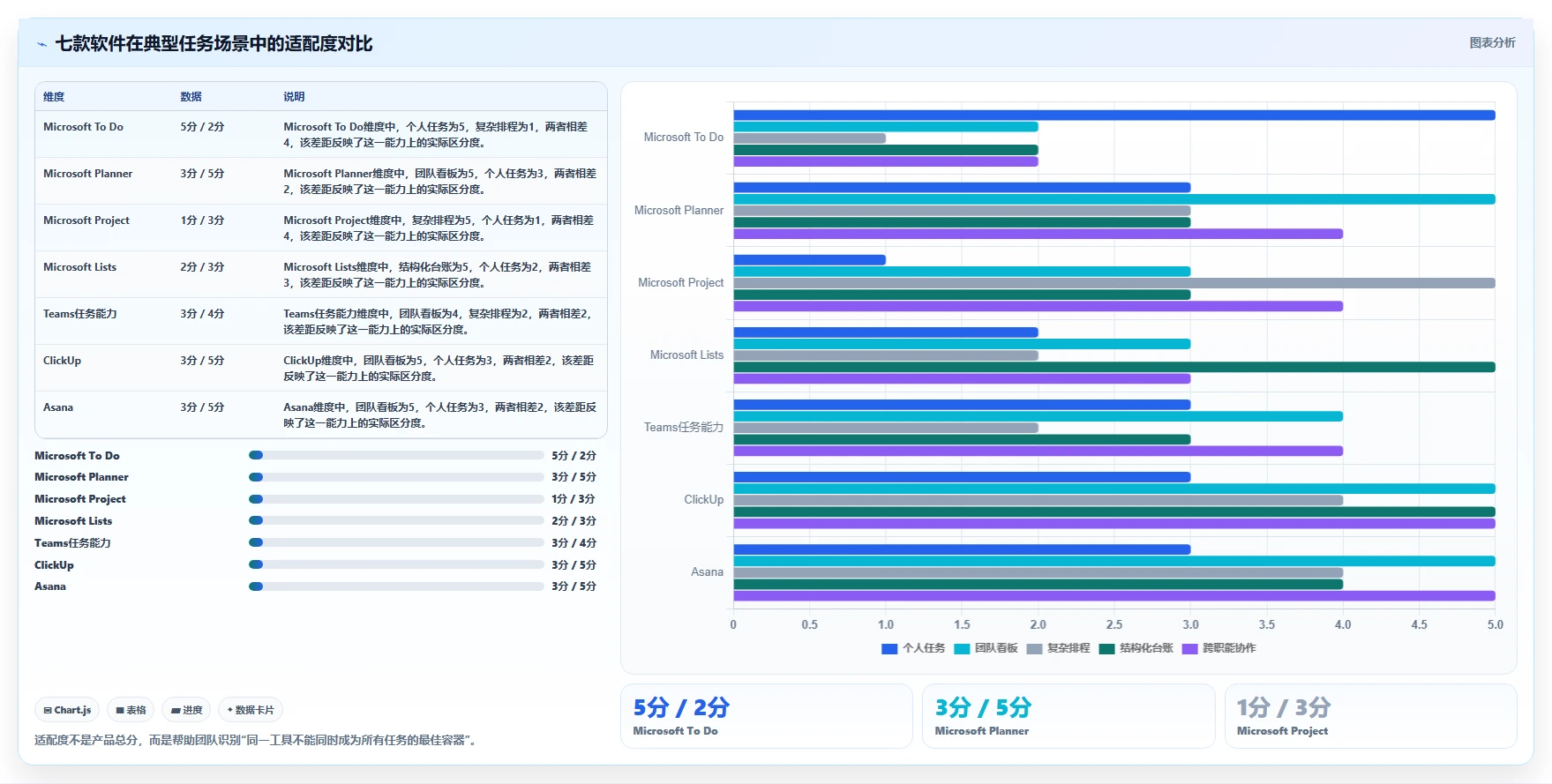Click the purple 跨职能协作 bar for Asana

[x=1114, y=596]
